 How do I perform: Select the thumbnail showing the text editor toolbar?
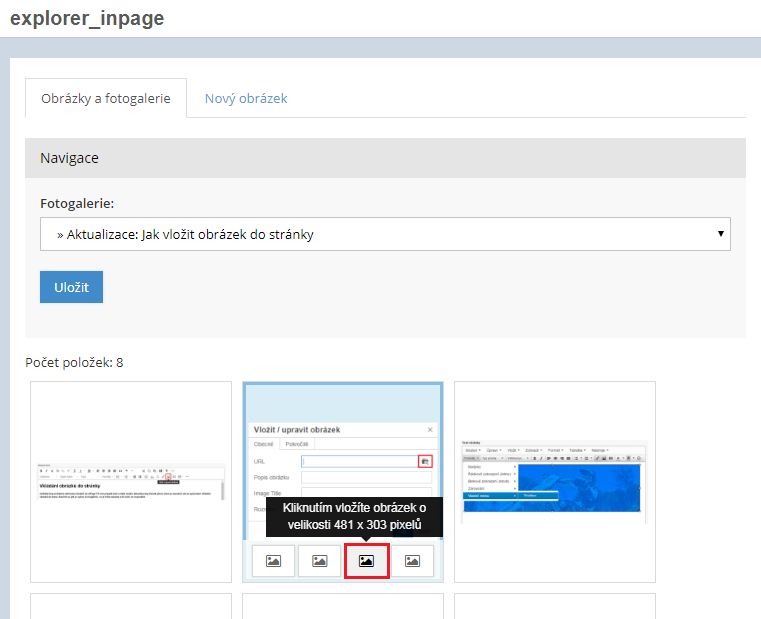[x=131, y=481]
